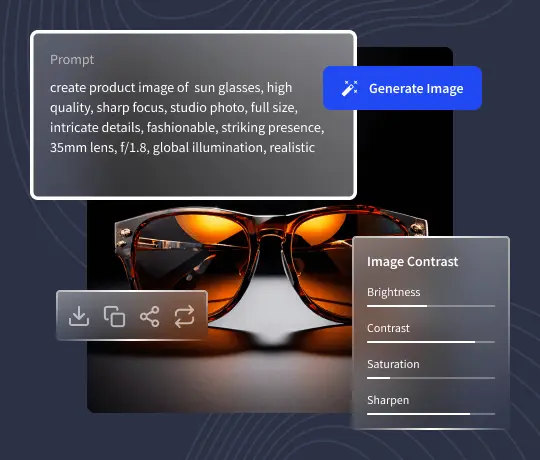540x460 pixels.
Task: Click the Prompt label
Action: click(x=72, y=60)
